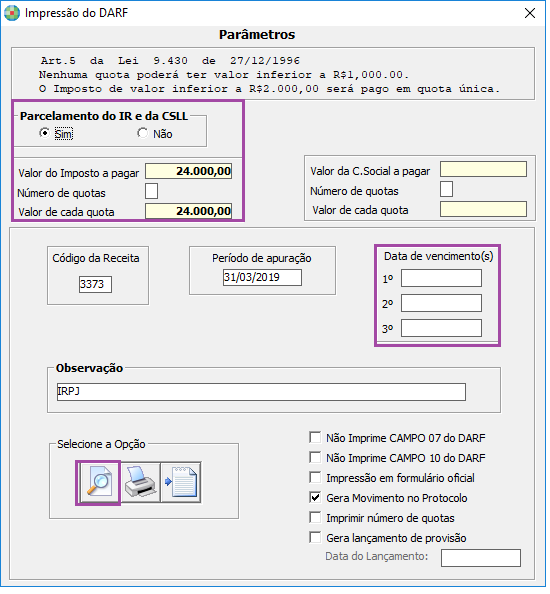Click the 'Parcelamento do IR e da CSLL' group title
Screen dimensions: 550x594
click(104, 116)
